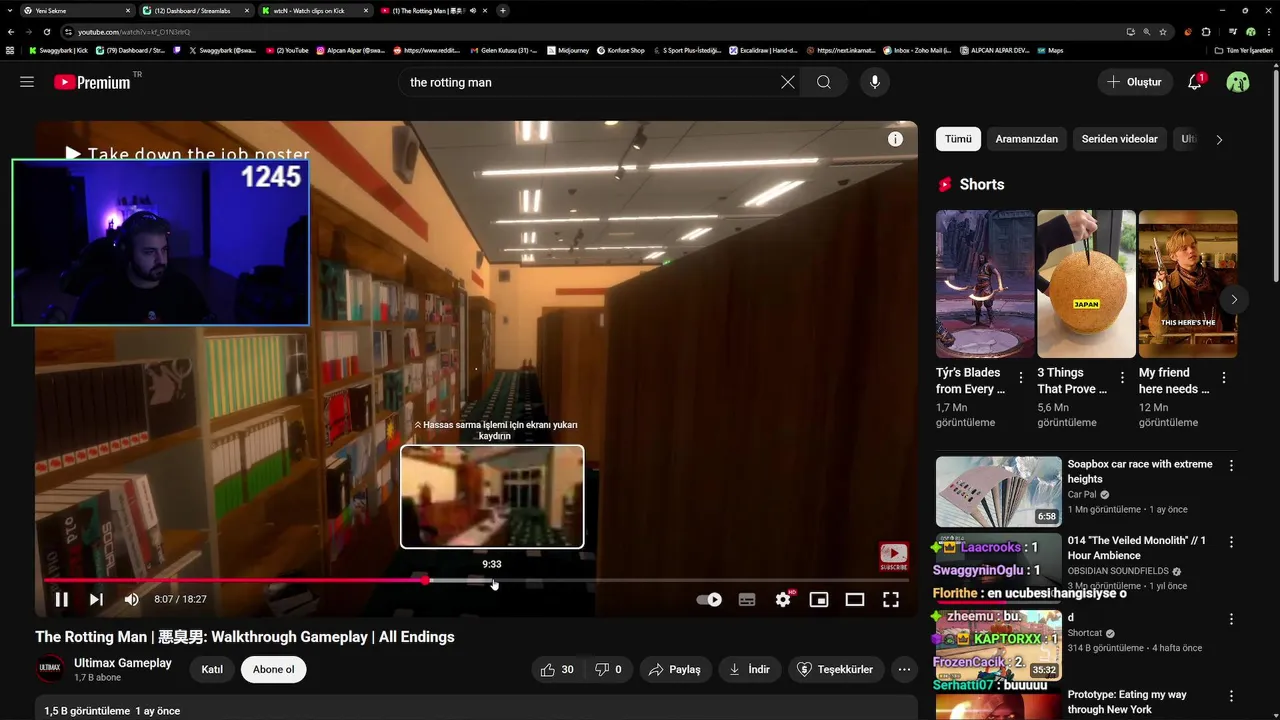
Task: Open options for Soapbox car video
Action: point(1231,465)
